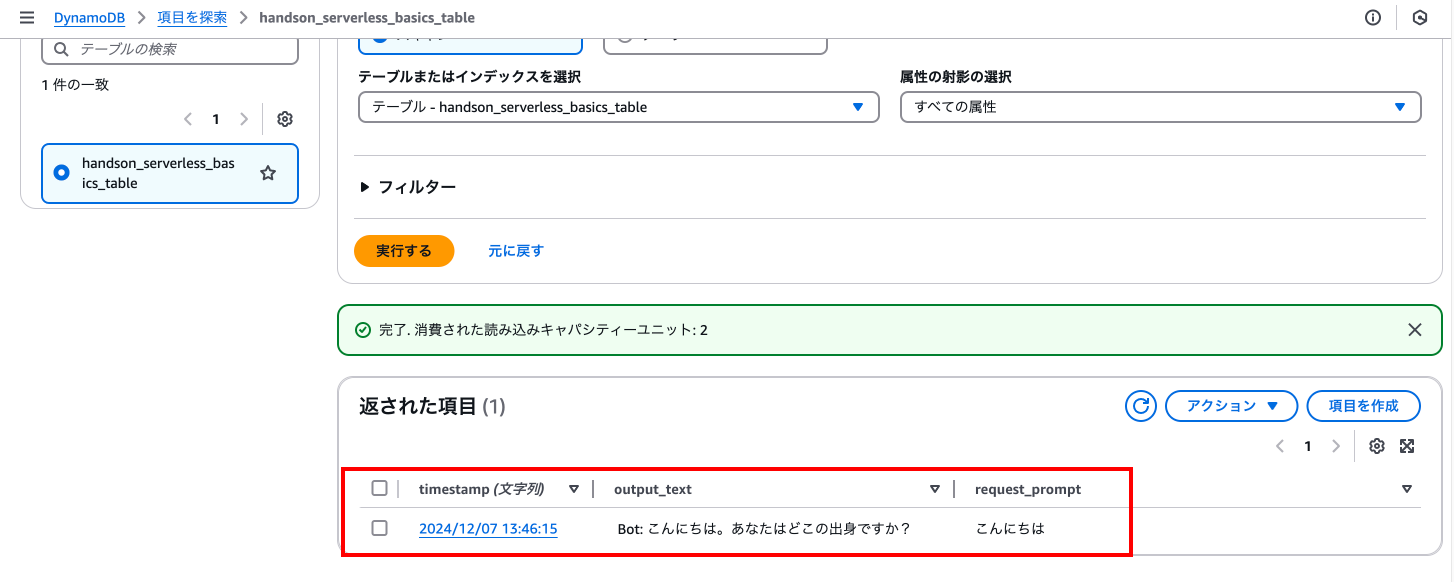Open table or index selection dropdown
This screenshot has height=582, width=1454.
point(618,107)
